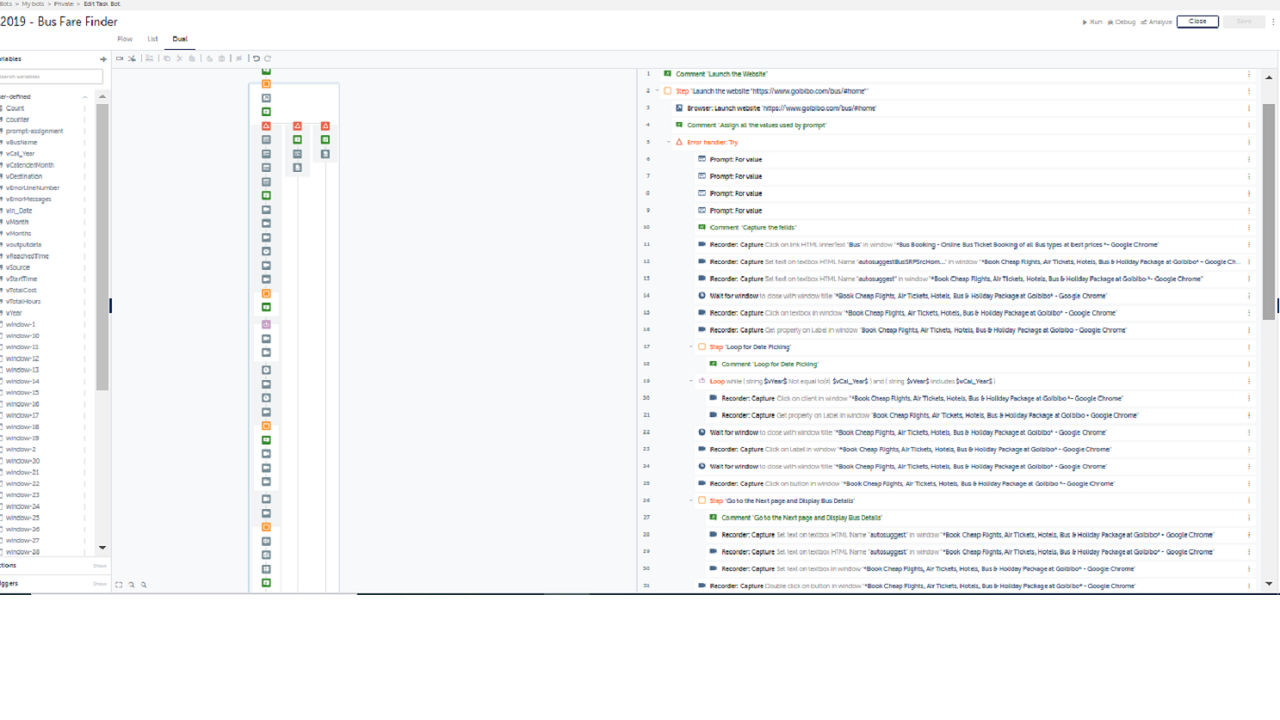Click the plus icon to add a variable

[x=103, y=59]
